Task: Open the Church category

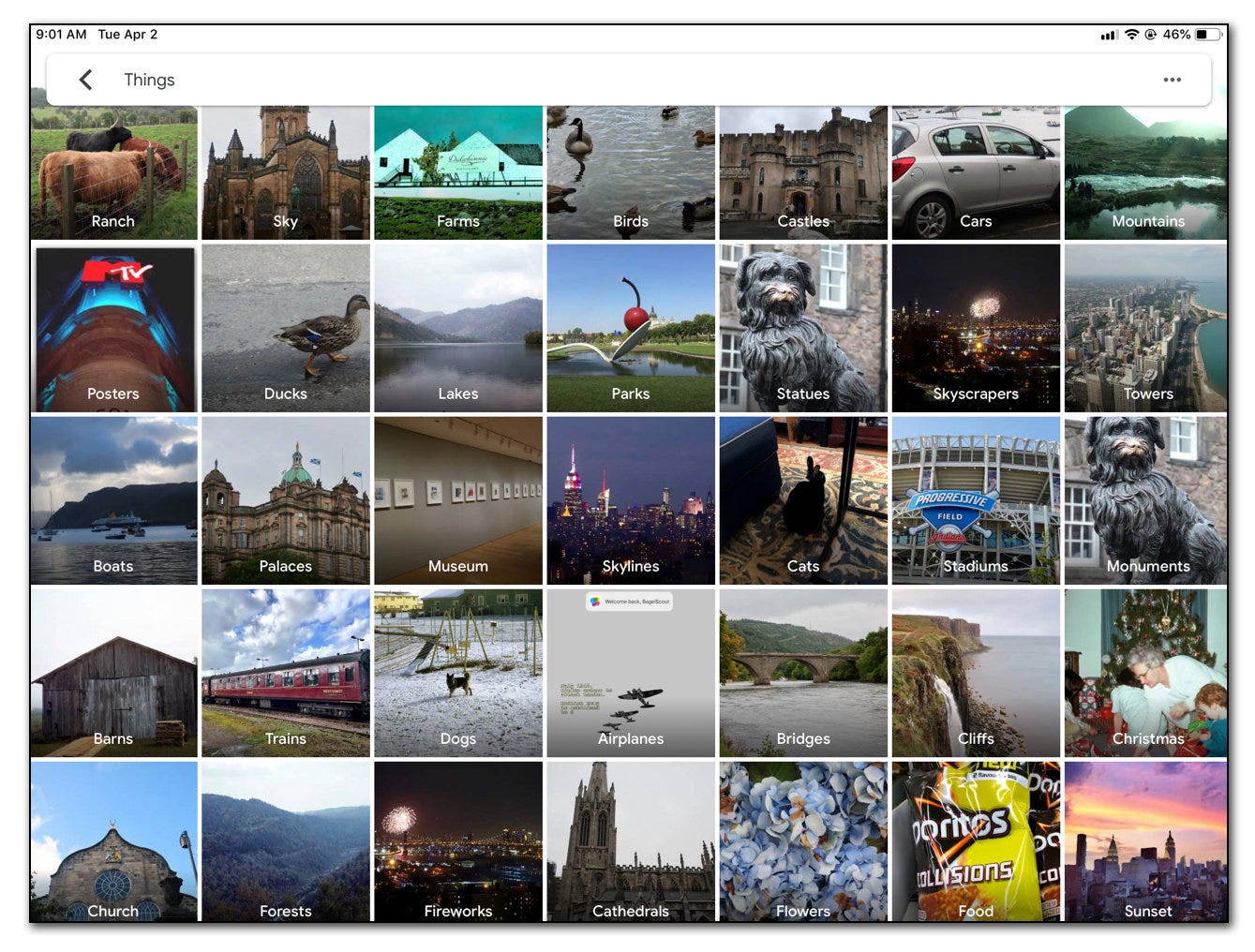Action: point(113,841)
